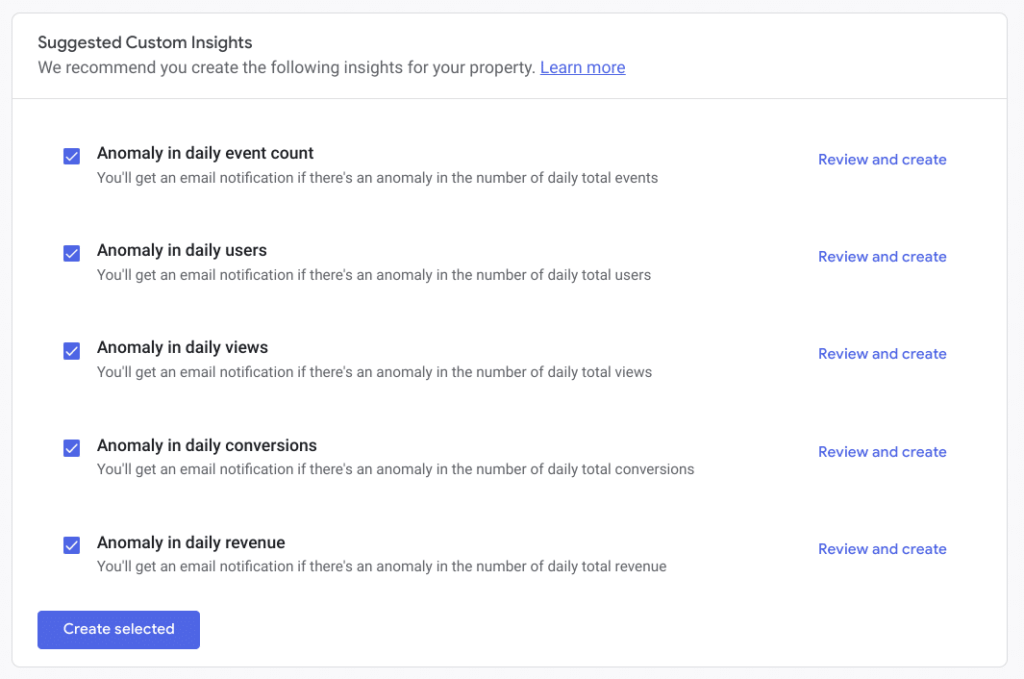Select the Anomaly in daily event count title
The width and height of the screenshot is (1024, 679).
[204, 153]
